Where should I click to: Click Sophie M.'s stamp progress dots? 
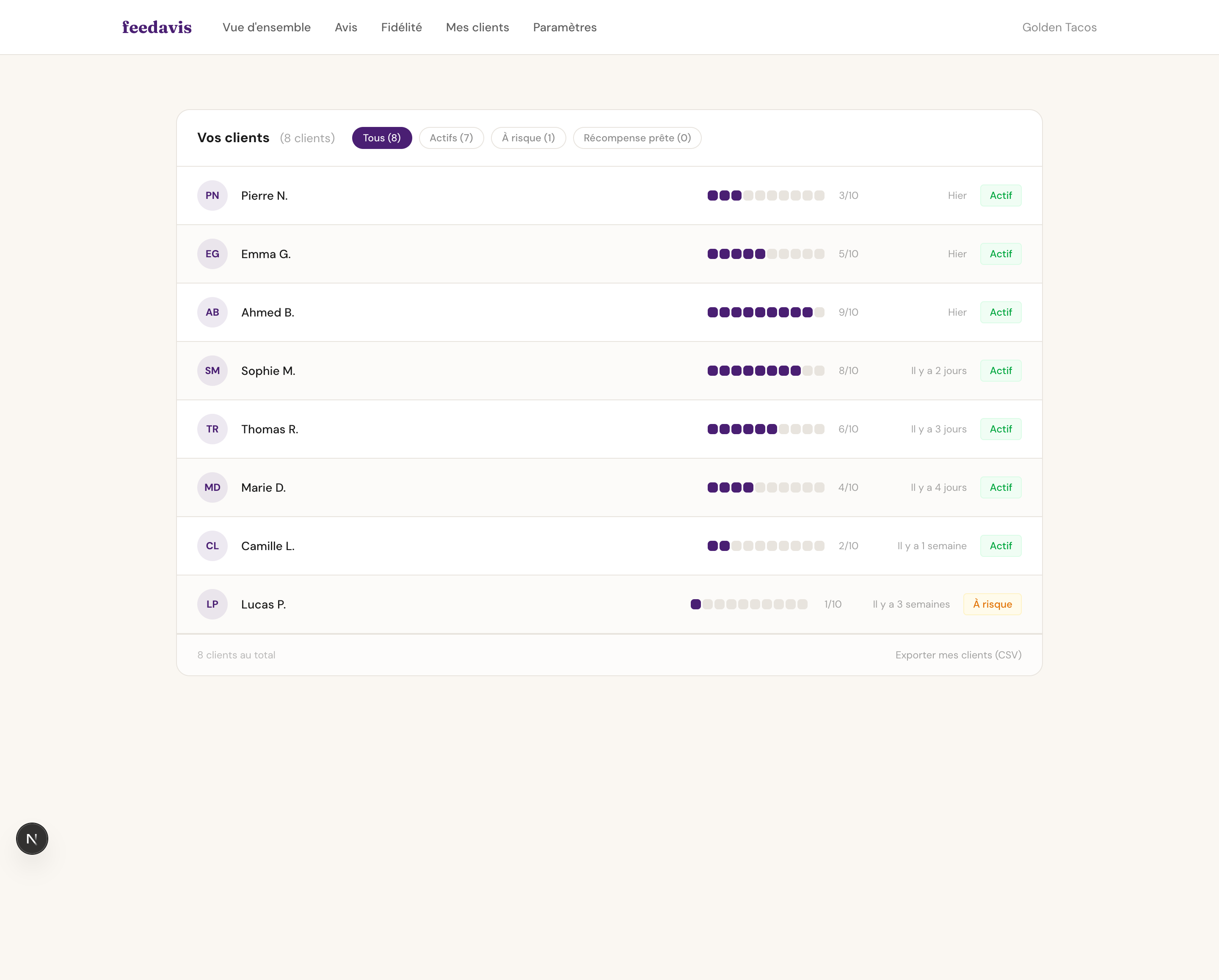766,371
